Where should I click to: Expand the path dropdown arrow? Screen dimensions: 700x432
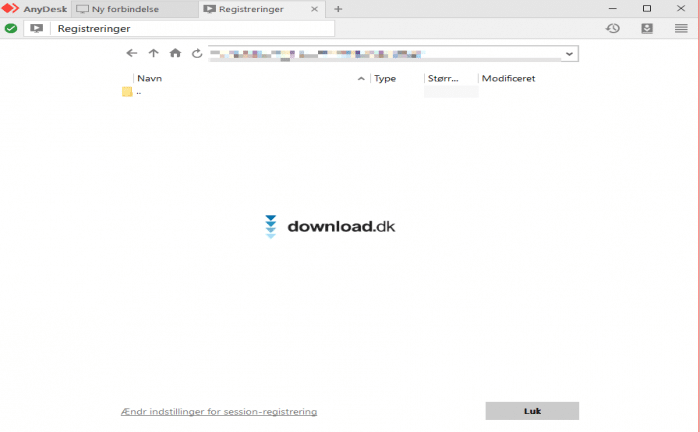(569, 54)
